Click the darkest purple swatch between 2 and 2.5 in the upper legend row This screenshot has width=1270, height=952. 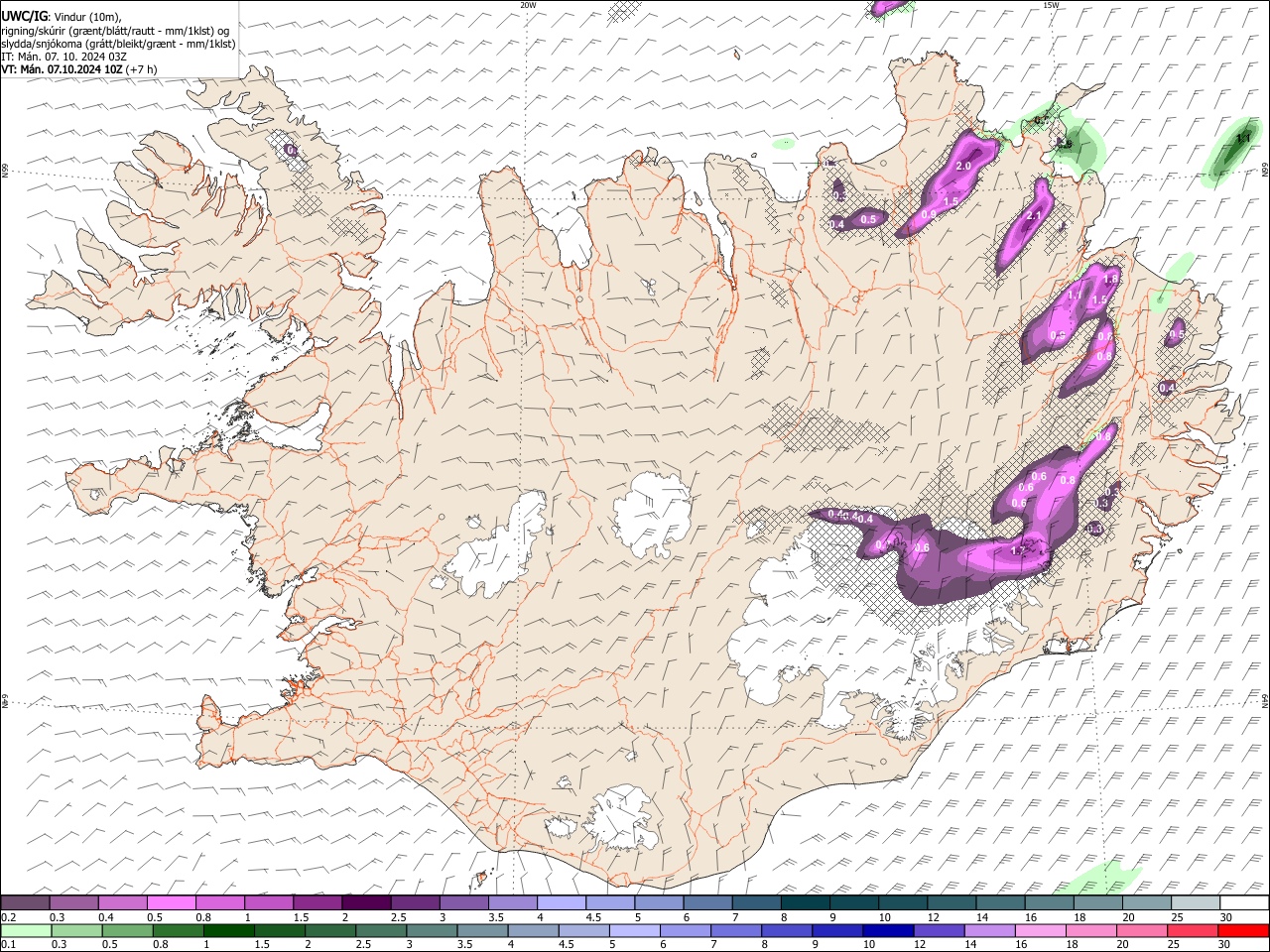[x=366, y=903]
